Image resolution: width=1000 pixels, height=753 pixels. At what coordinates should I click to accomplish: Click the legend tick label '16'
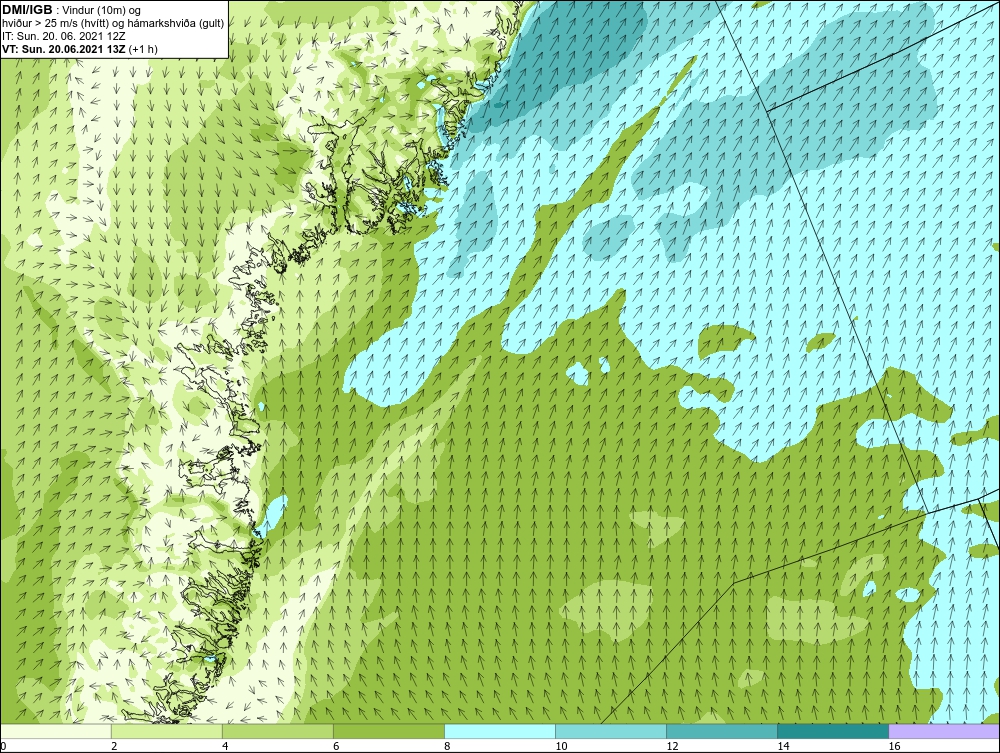click(x=893, y=747)
